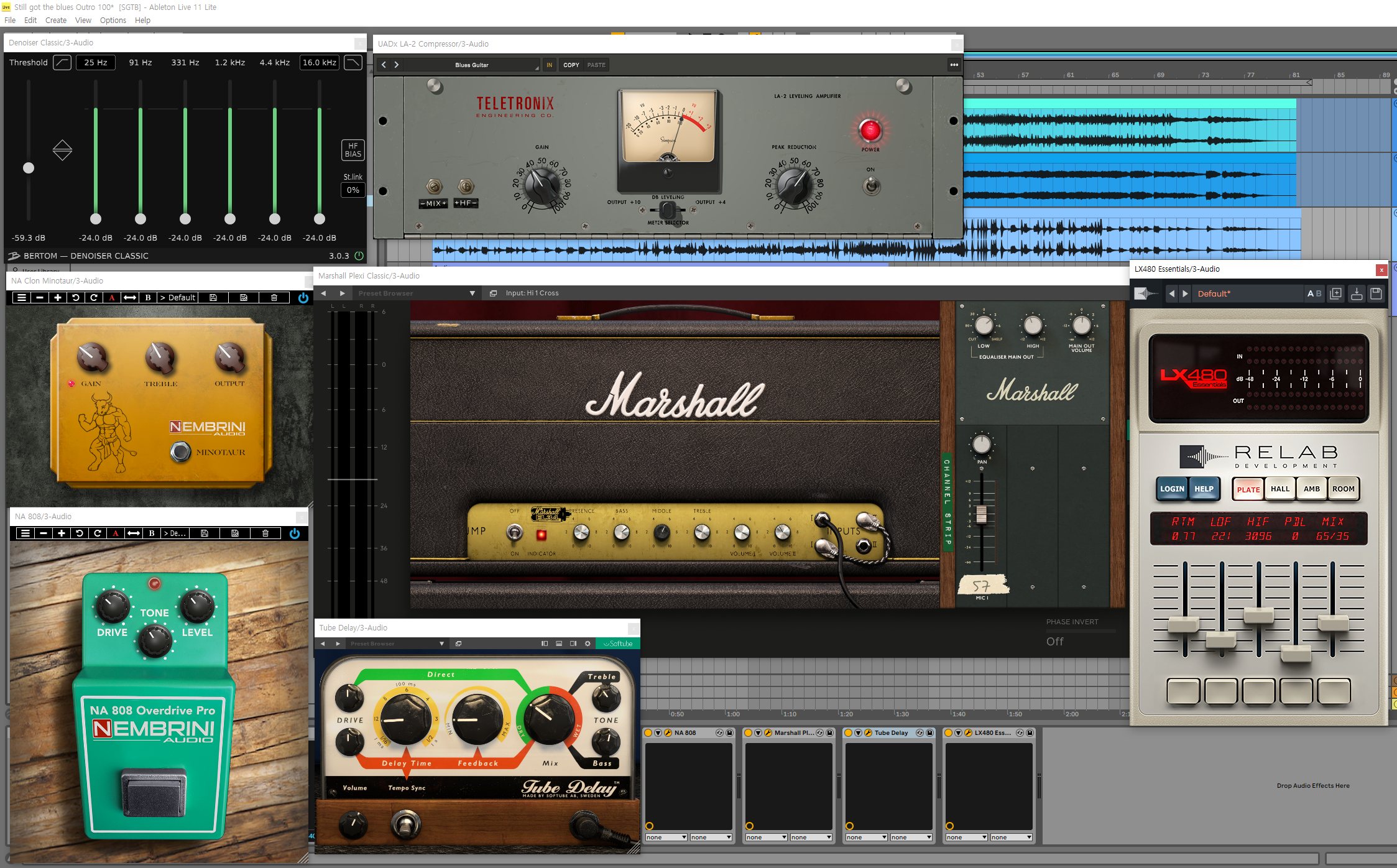This screenshot has height=868, width=1397.
Task: Open first 'none' dropdown under NA 808
Action: [x=666, y=838]
